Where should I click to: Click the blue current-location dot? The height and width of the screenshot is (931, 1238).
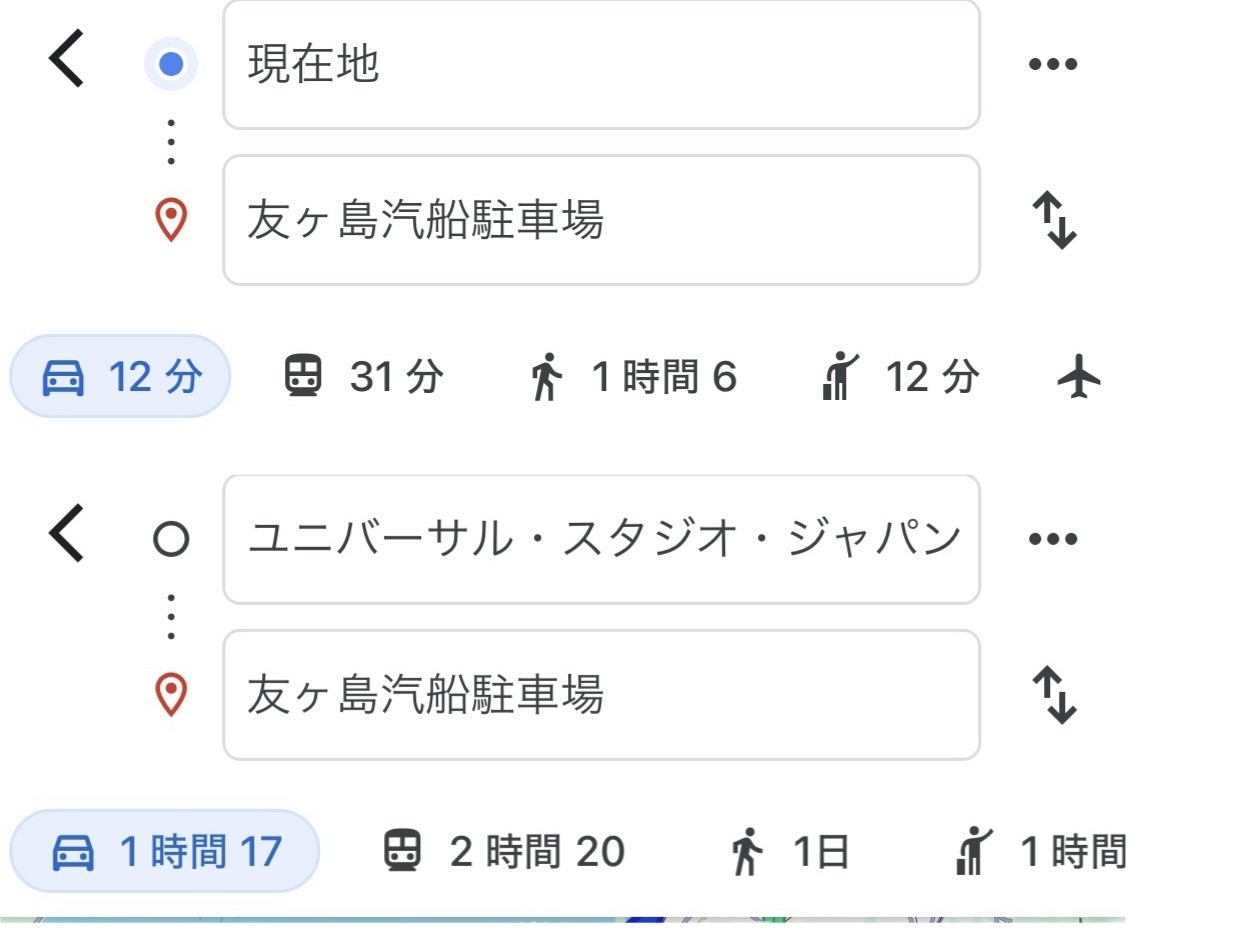[171, 64]
